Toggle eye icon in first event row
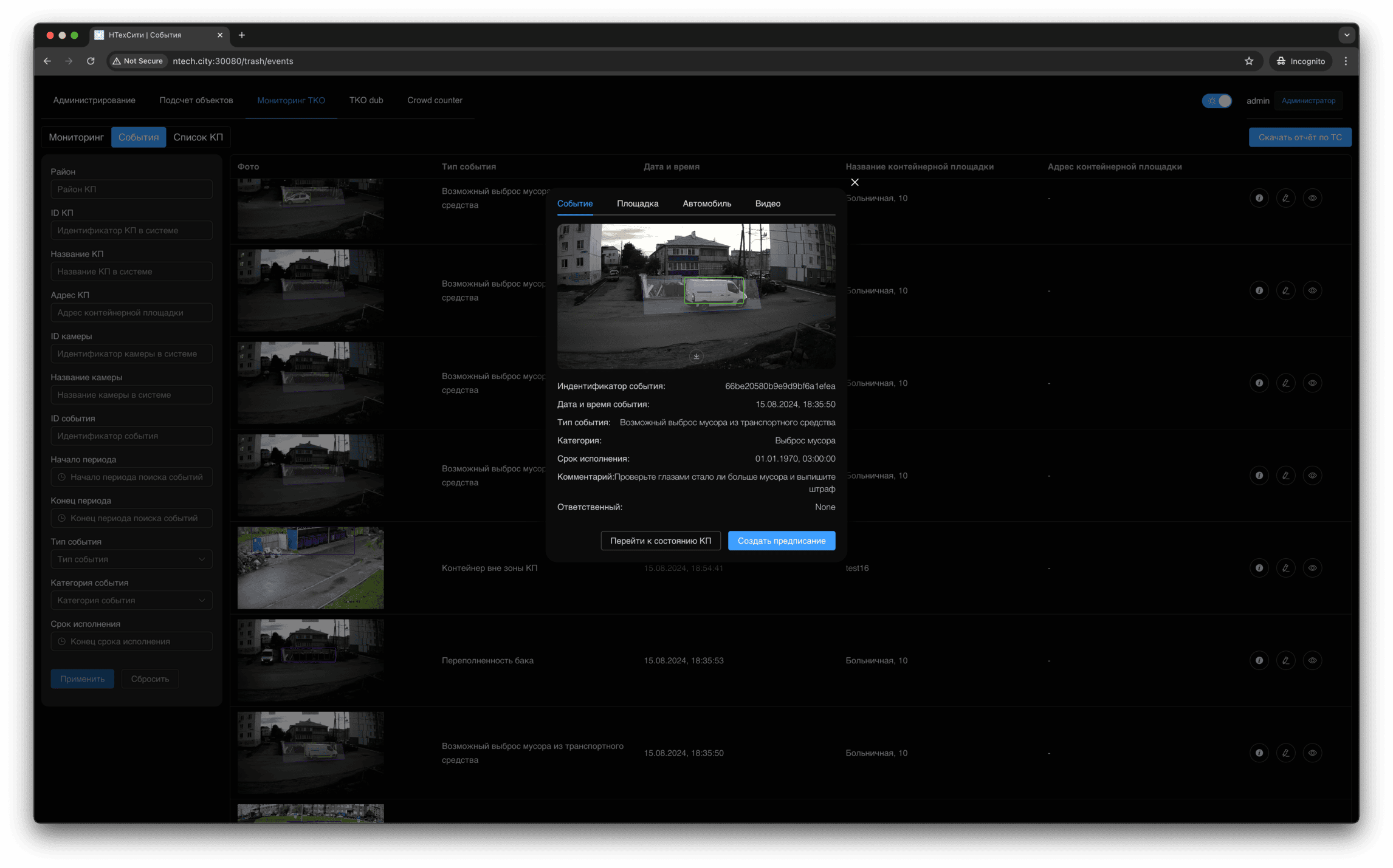Viewport: 1393px width, 868px height. pyautogui.click(x=1312, y=198)
